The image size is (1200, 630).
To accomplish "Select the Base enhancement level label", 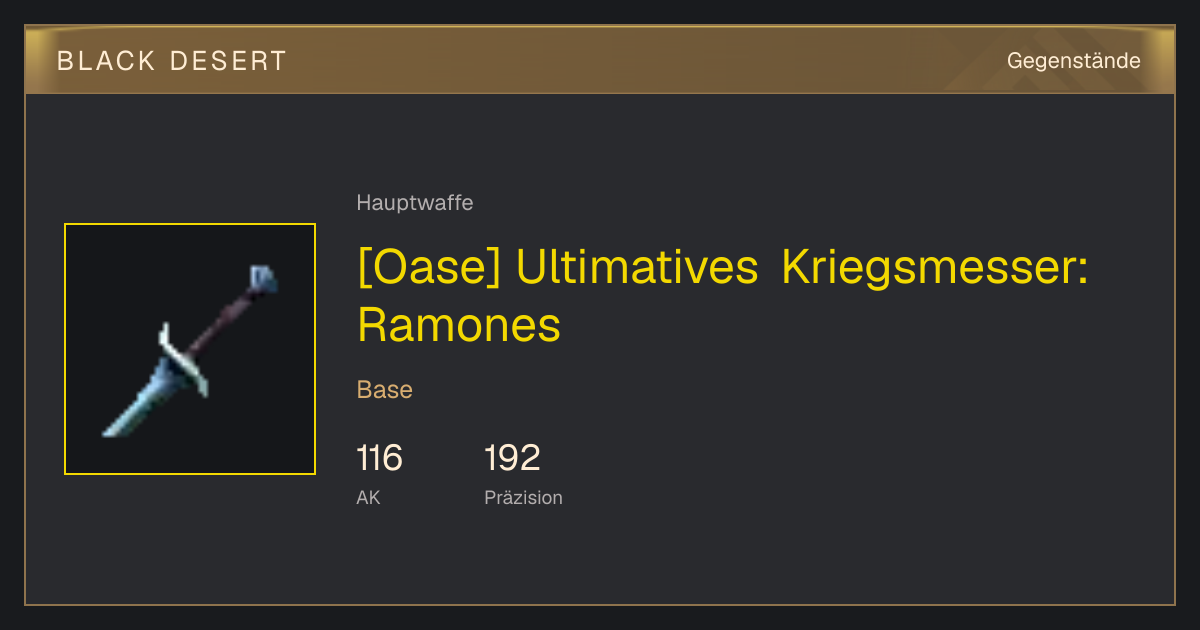I will [385, 389].
